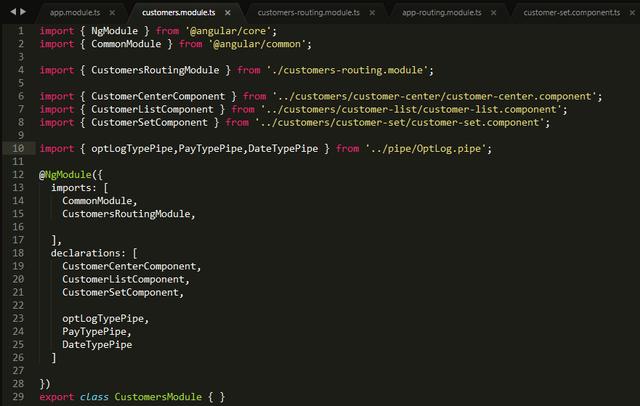Close the app.module.ts tab
Viewport: 640px width, 406px height.
coord(112,13)
